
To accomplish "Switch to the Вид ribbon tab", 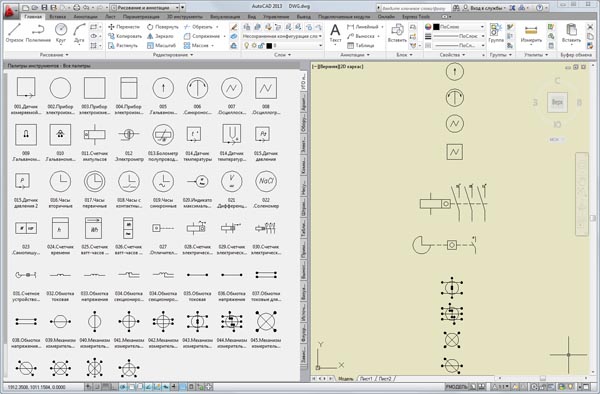I will click(x=251, y=17).
